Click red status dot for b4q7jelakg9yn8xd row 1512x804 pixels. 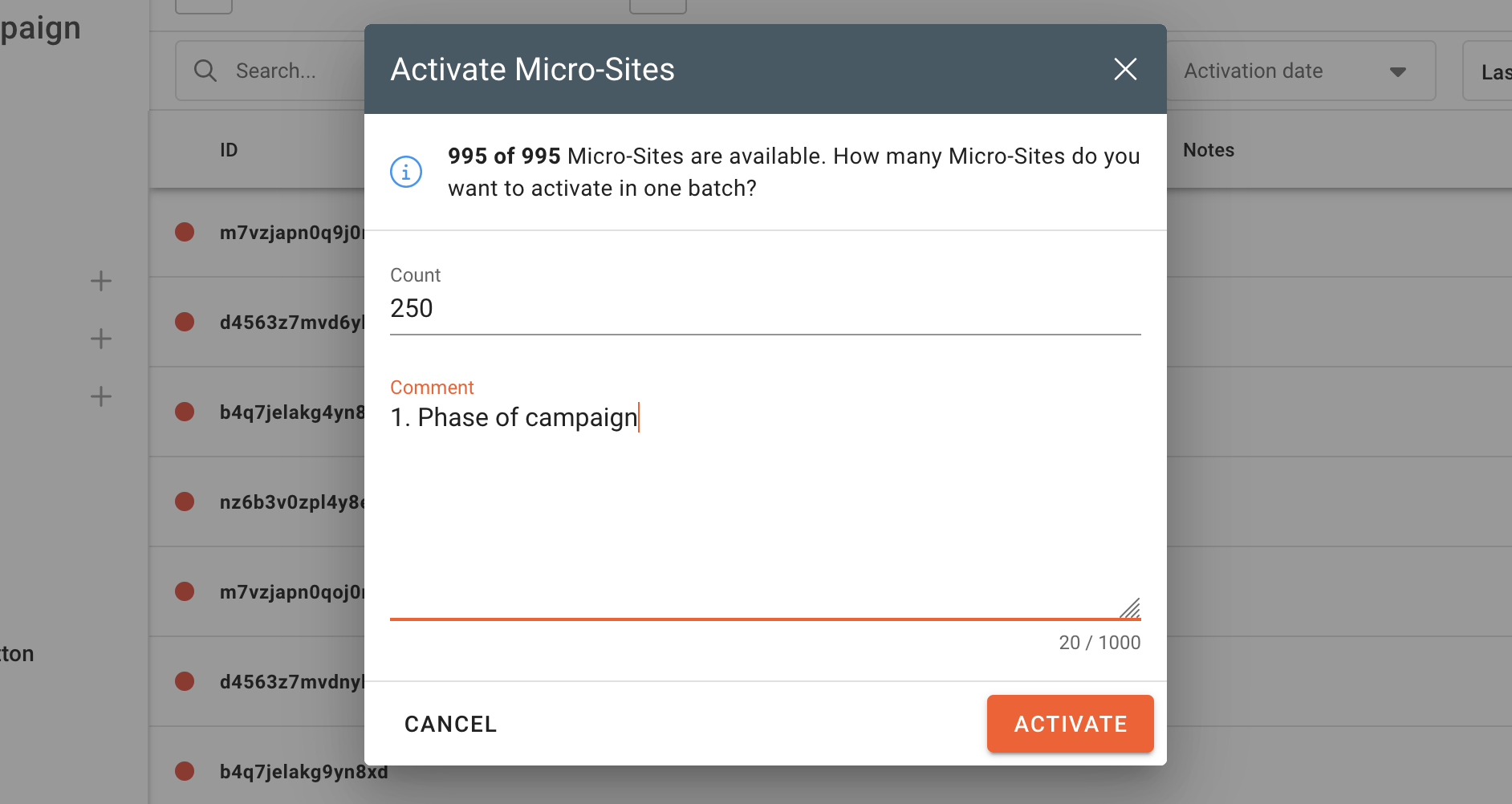coord(185,771)
